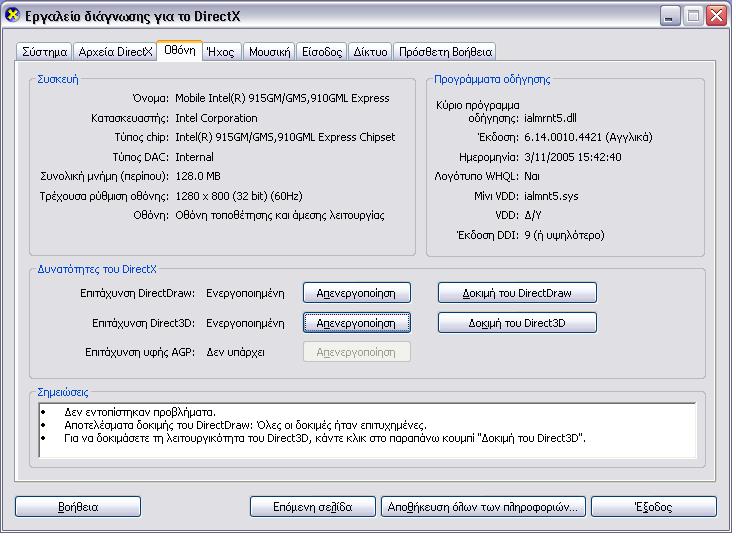
Task: Click greyed Απενεργοποίηση button for AGP texture
Action: (x=357, y=352)
